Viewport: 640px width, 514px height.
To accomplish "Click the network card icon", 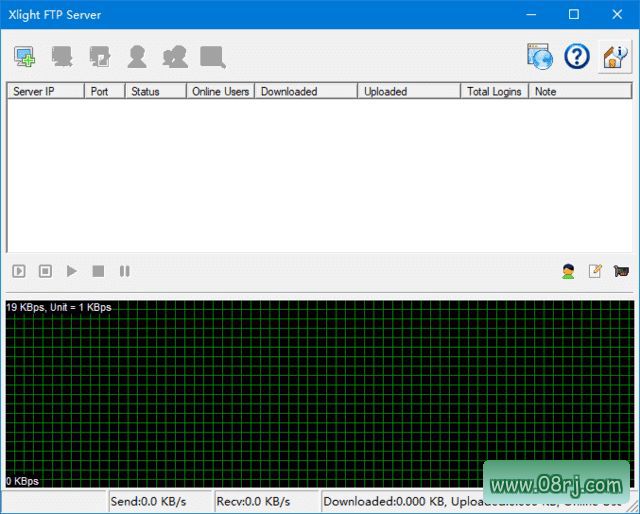I will coord(621,271).
